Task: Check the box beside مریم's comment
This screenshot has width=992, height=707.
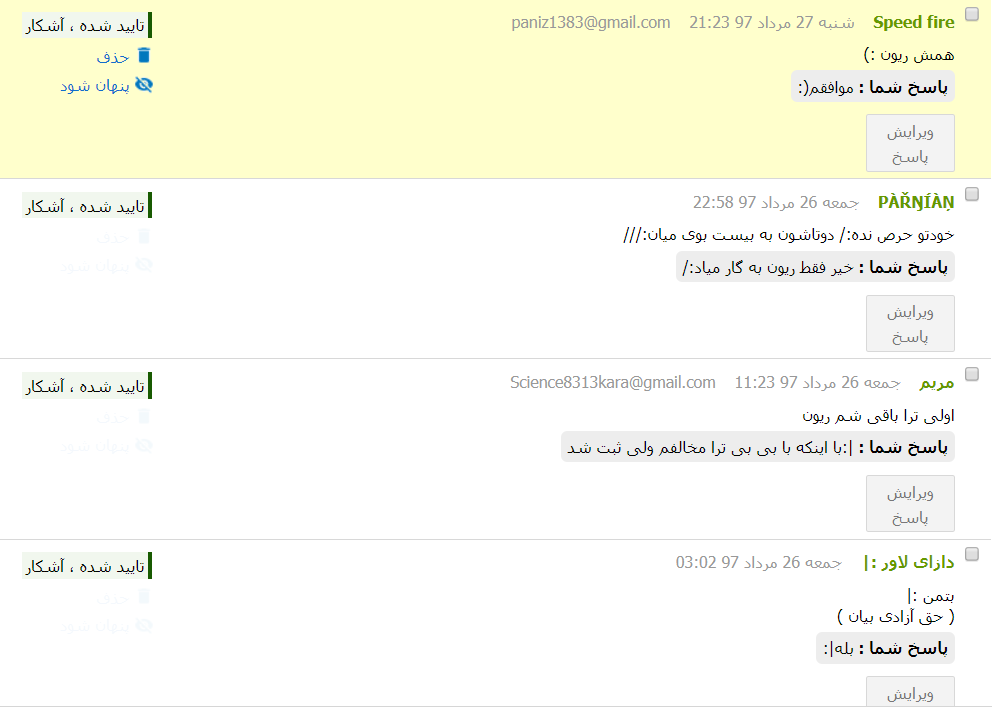Action: pos(972,374)
